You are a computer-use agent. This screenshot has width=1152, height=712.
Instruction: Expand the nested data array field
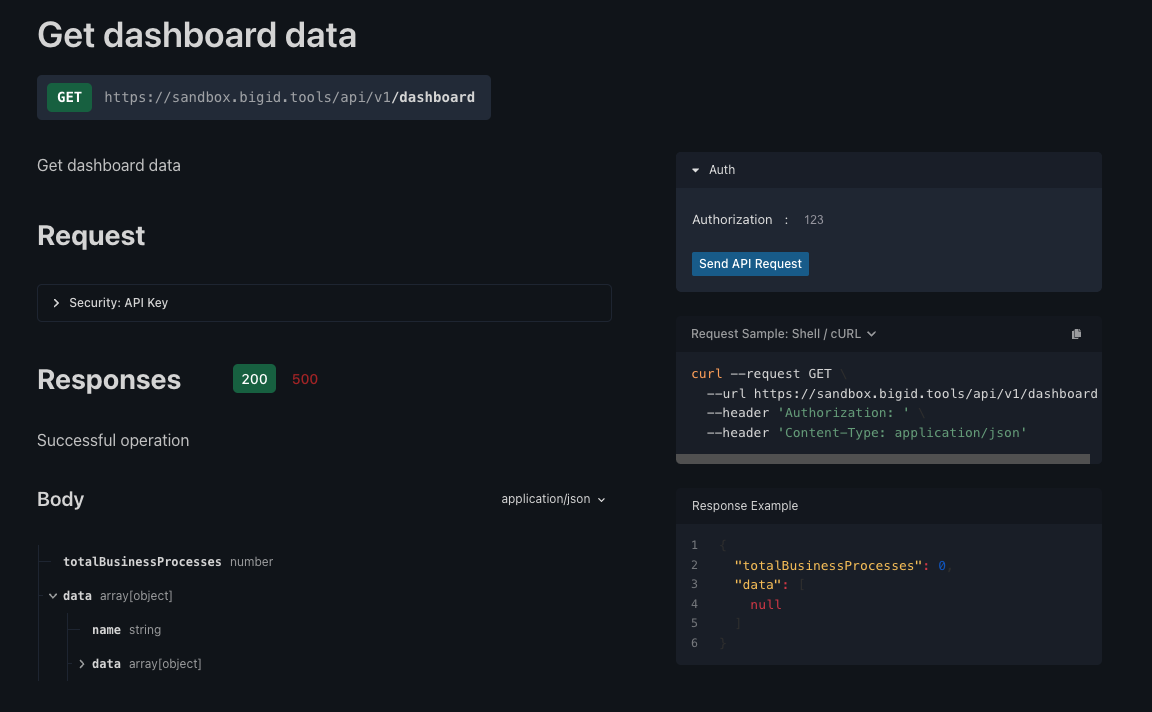click(82, 663)
